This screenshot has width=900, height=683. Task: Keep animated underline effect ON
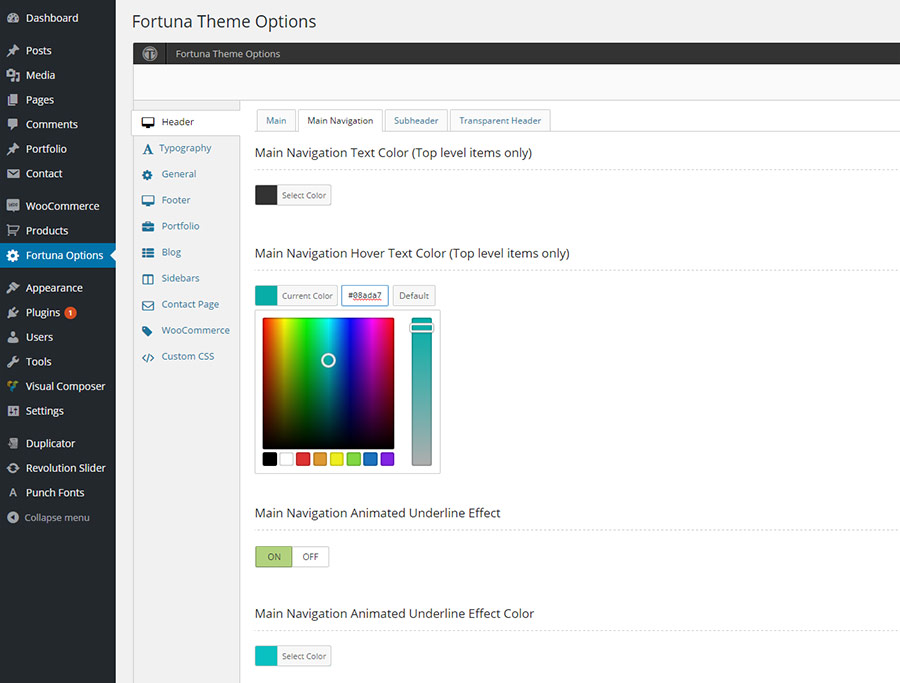pos(273,557)
